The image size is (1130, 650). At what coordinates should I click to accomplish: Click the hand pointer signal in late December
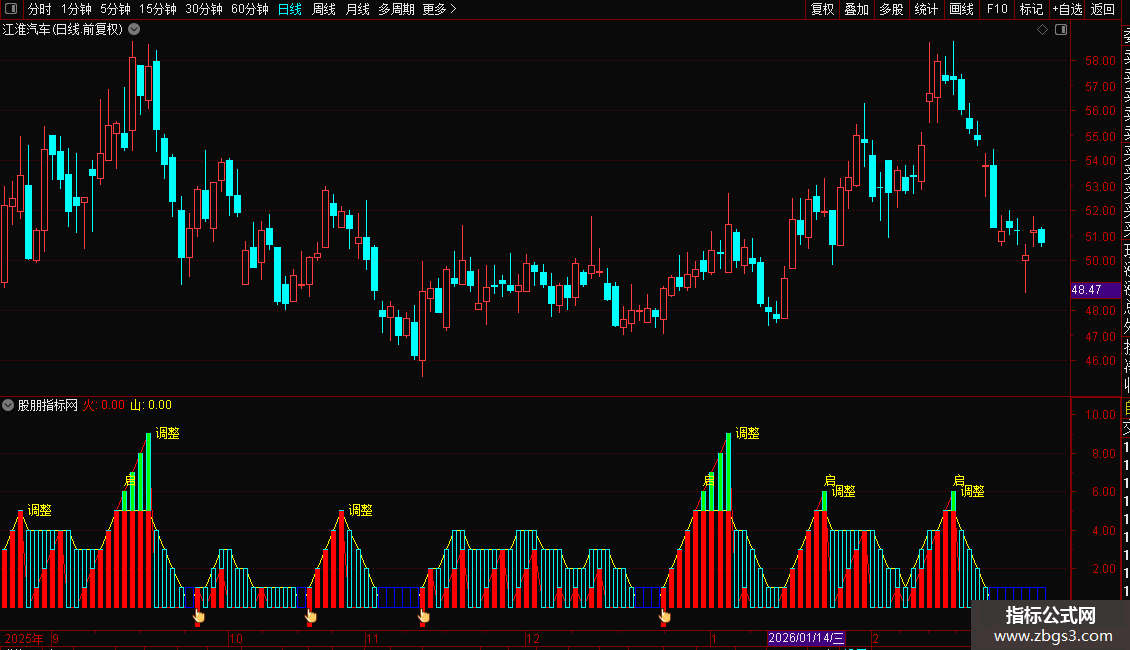(x=664, y=616)
